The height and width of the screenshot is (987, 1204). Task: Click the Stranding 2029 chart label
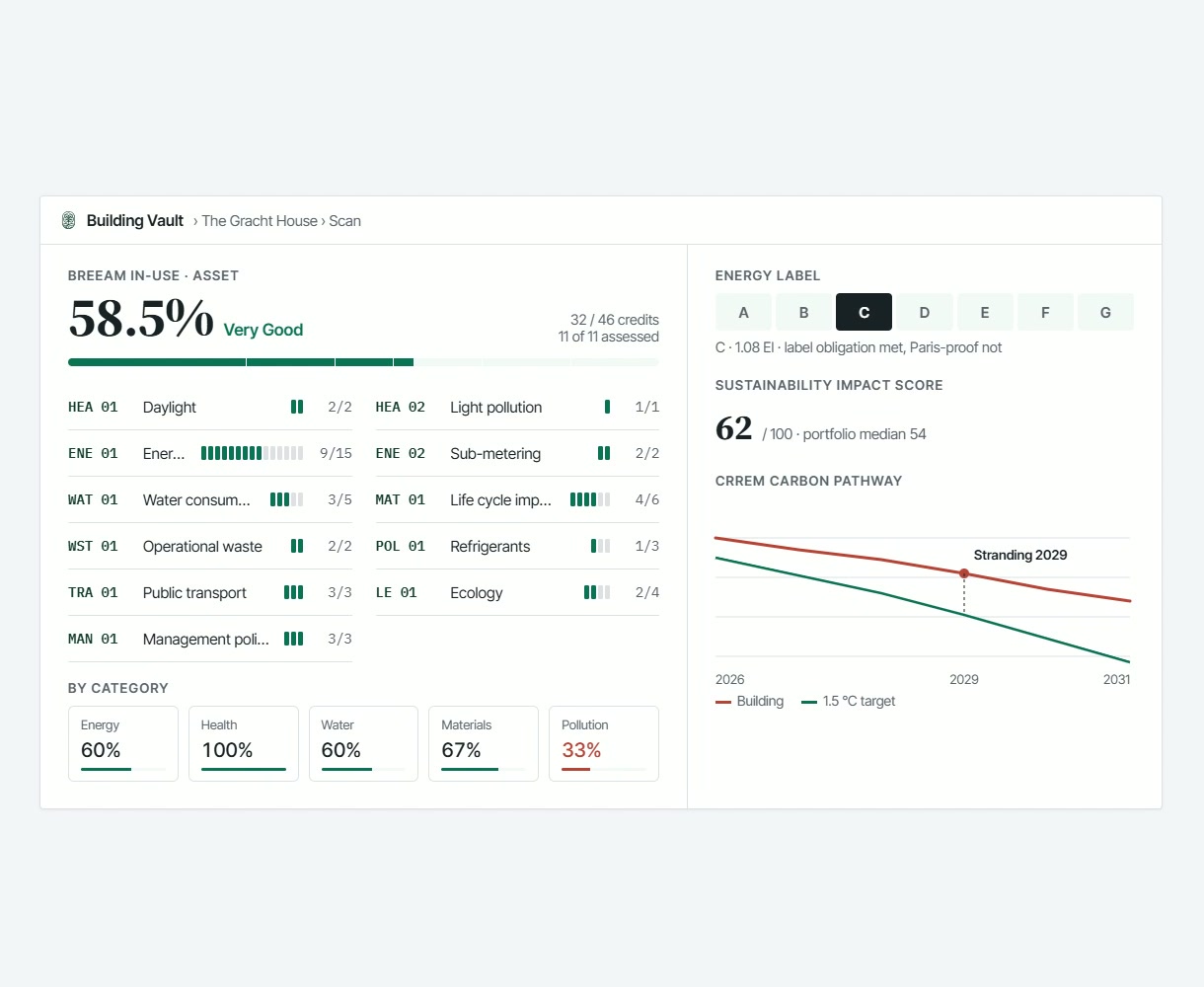(x=1020, y=555)
